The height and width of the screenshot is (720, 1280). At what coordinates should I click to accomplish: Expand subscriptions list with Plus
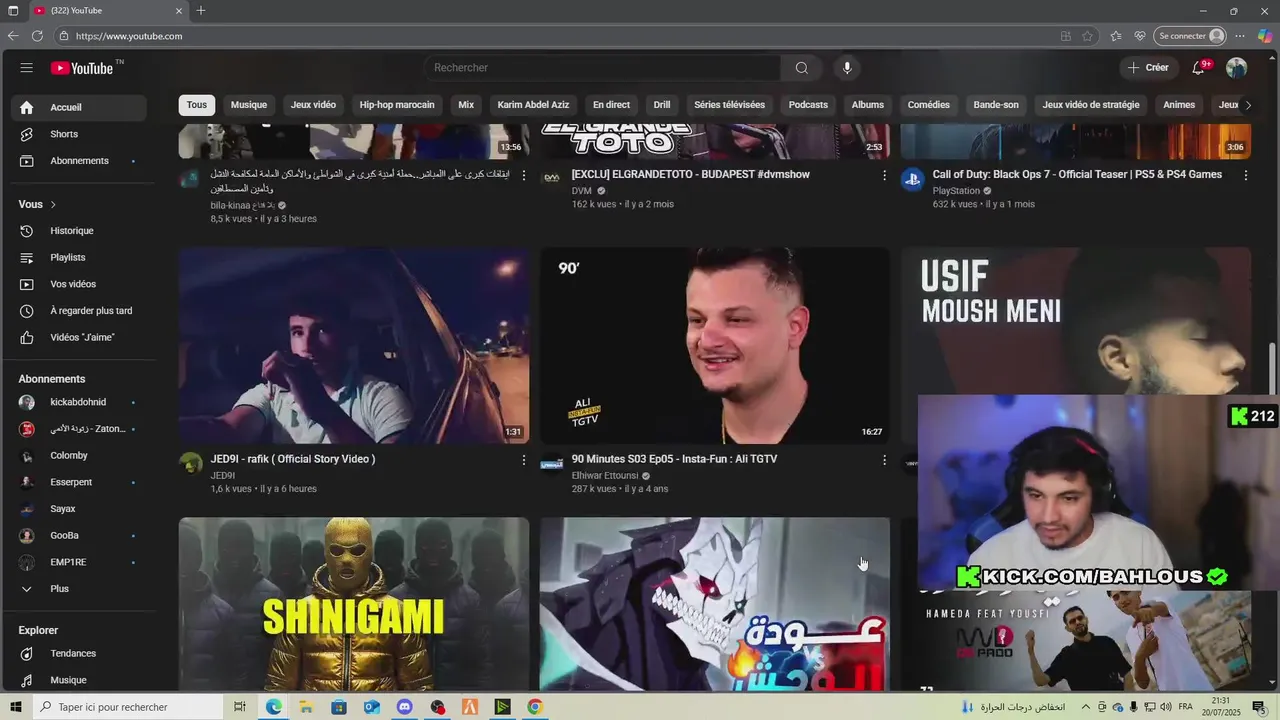coord(79,589)
